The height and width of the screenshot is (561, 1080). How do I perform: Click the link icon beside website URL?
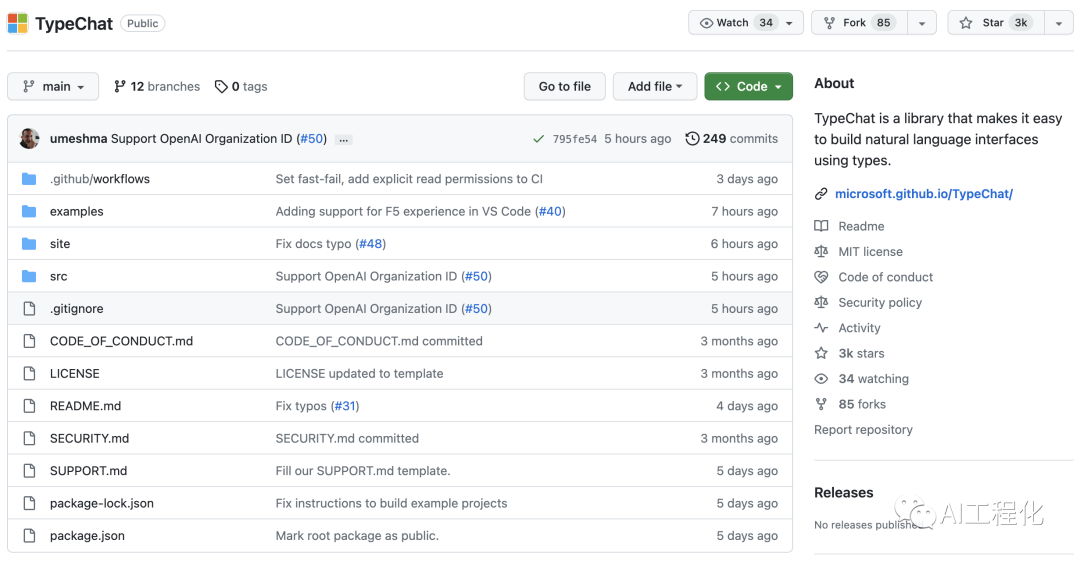point(821,194)
